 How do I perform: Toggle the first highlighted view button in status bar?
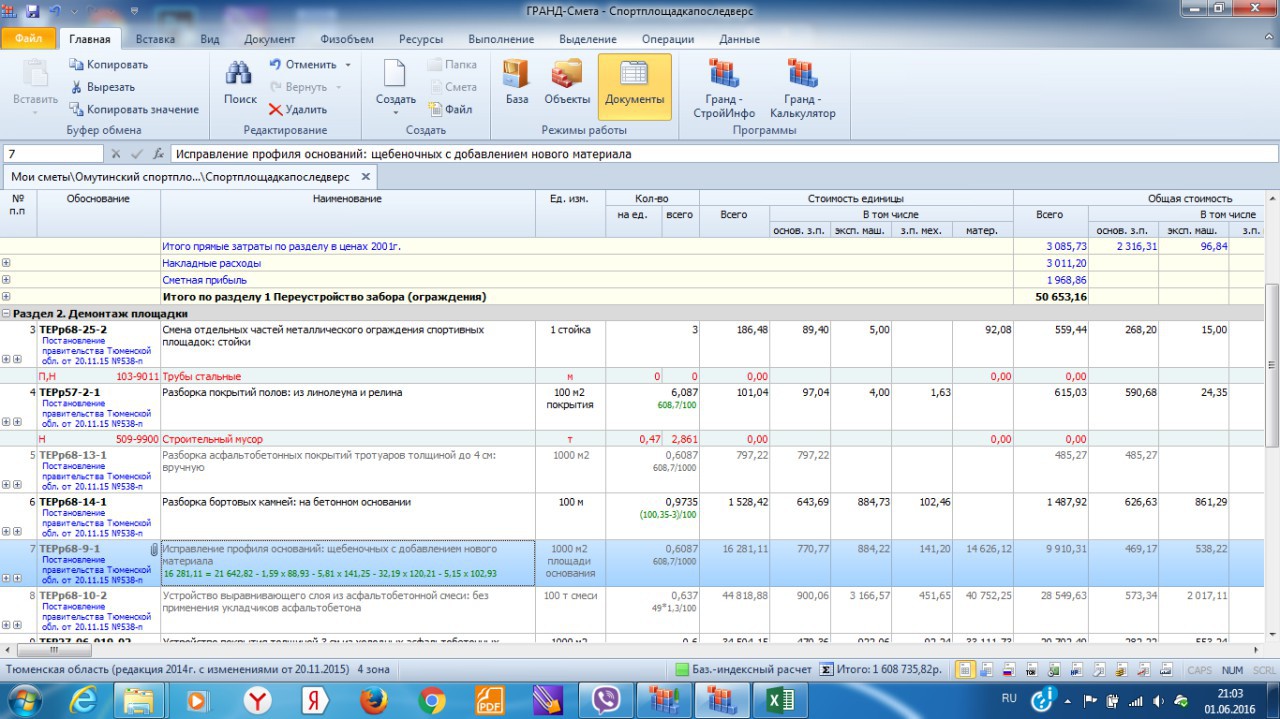(965, 670)
